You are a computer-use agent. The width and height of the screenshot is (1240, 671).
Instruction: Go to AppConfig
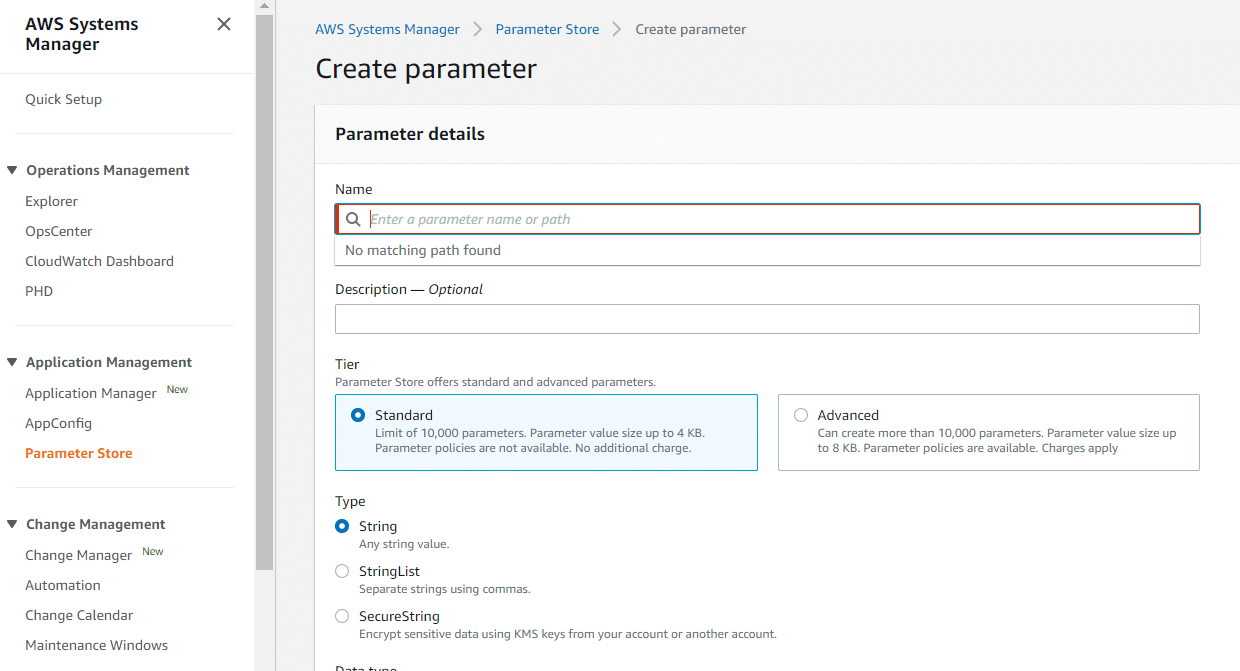59,423
